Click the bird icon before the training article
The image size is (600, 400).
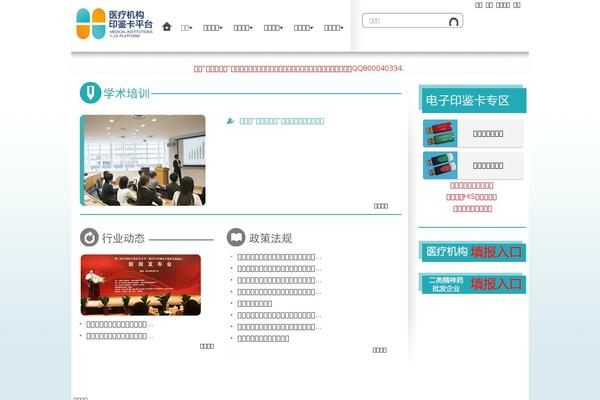click(230, 121)
